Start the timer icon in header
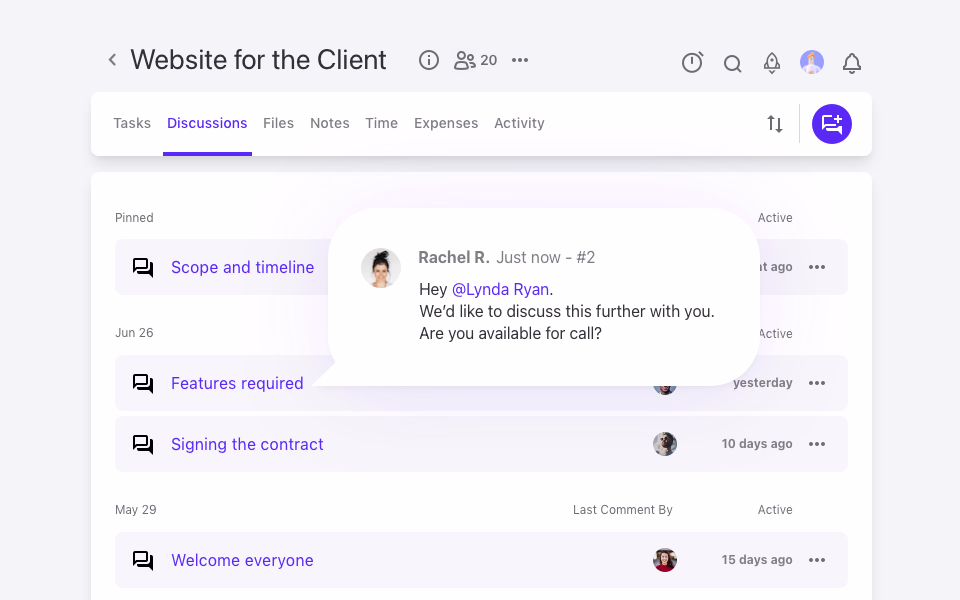This screenshot has width=960, height=600. pyautogui.click(x=692, y=62)
